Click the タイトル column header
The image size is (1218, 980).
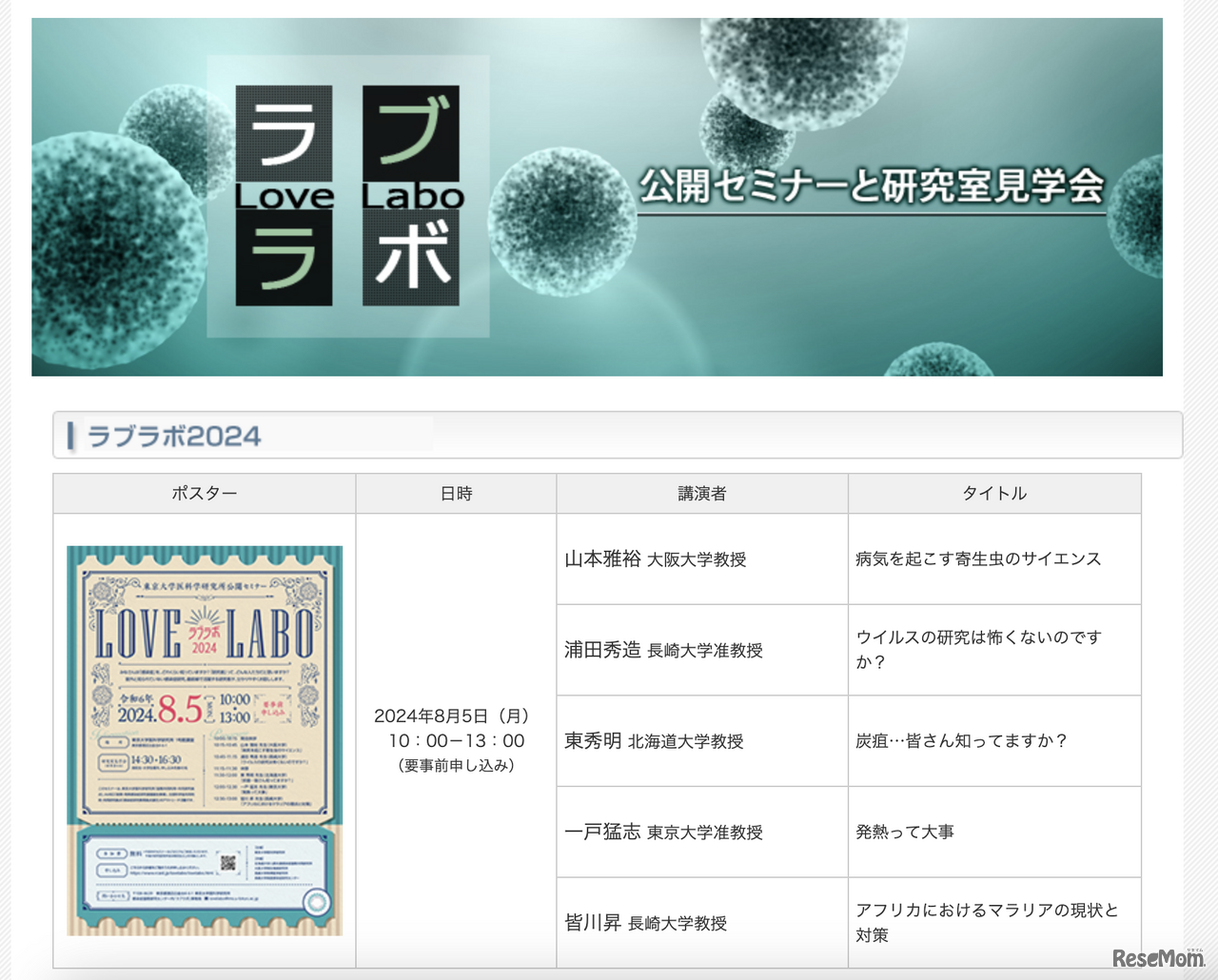[994, 493]
